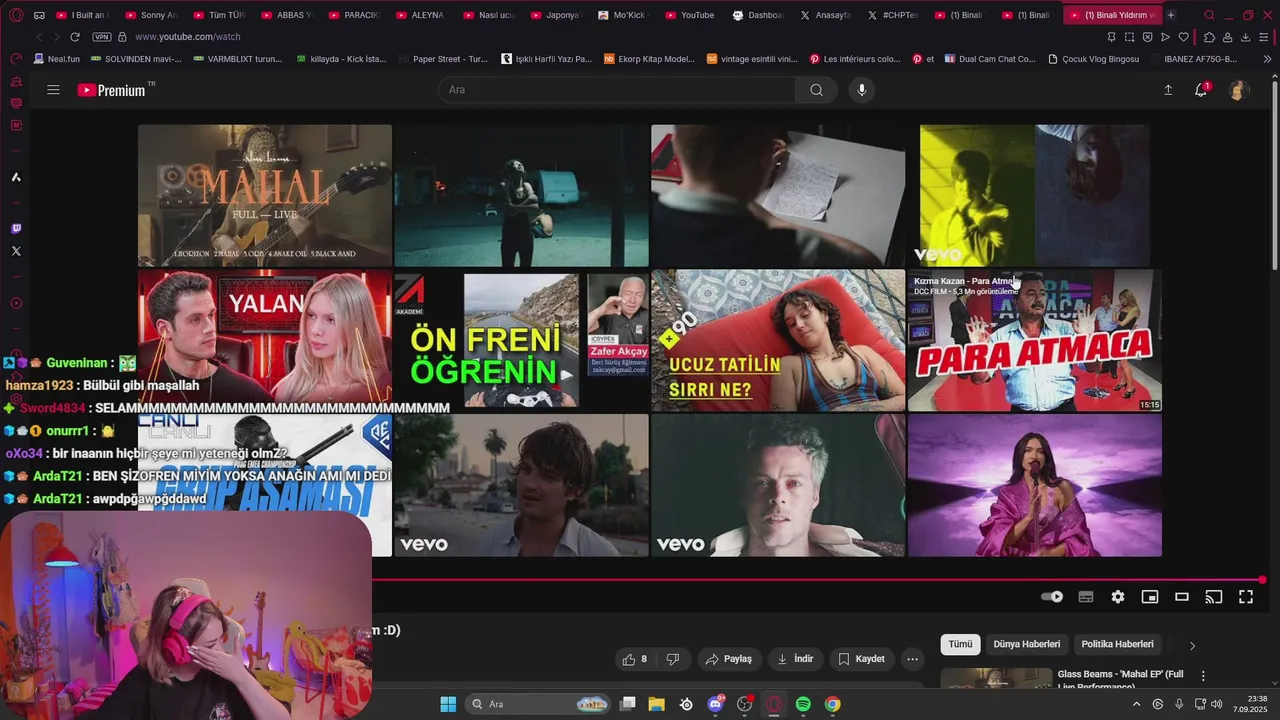Add page to bookmarks with the heart icon
This screenshot has height=720, width=1280.
click(x=1184, y=37)
